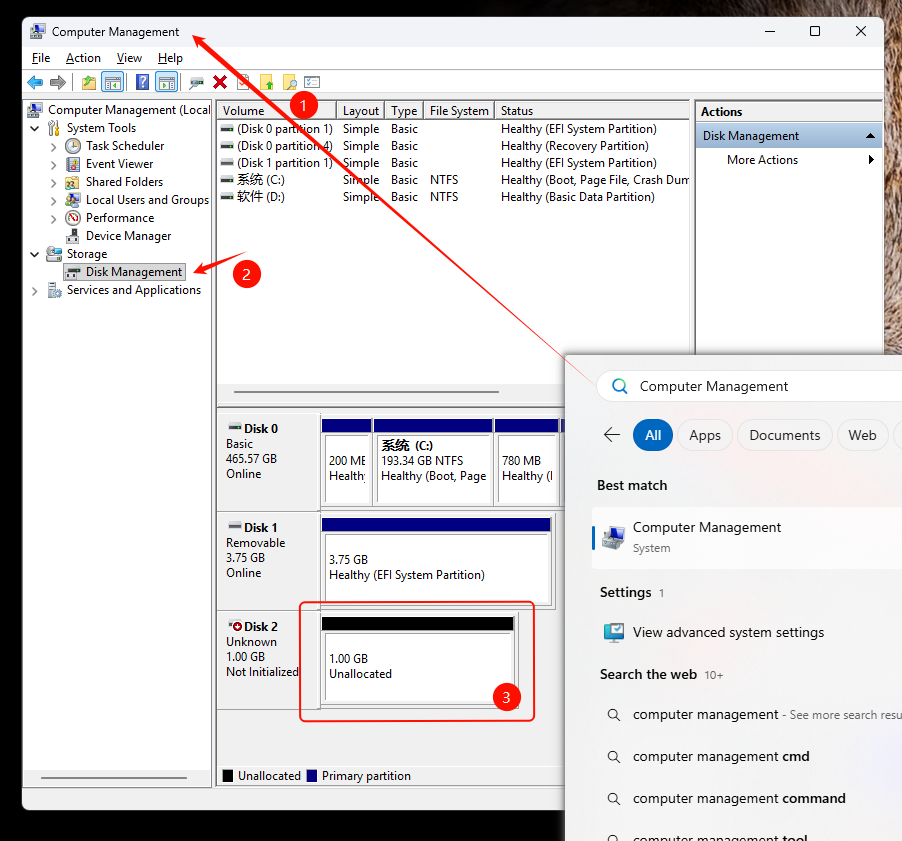Open Device Manager in the tree
The height and width of the screenshot is (841, 902).
[128, 236]
